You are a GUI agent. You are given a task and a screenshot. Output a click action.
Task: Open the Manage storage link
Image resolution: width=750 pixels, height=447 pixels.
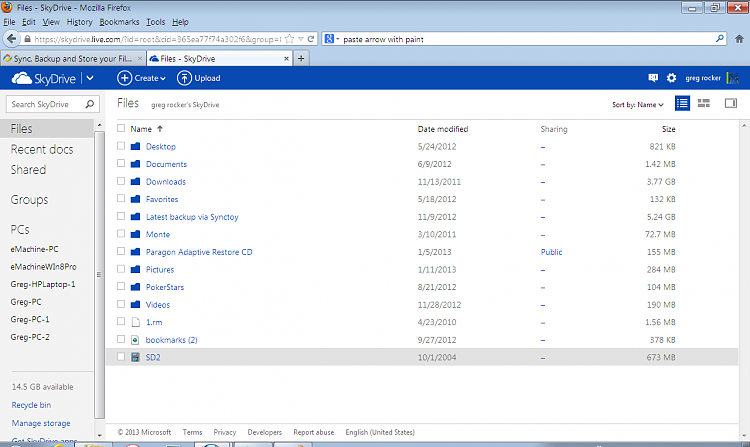pyautogui.click(x=41, y=423)
